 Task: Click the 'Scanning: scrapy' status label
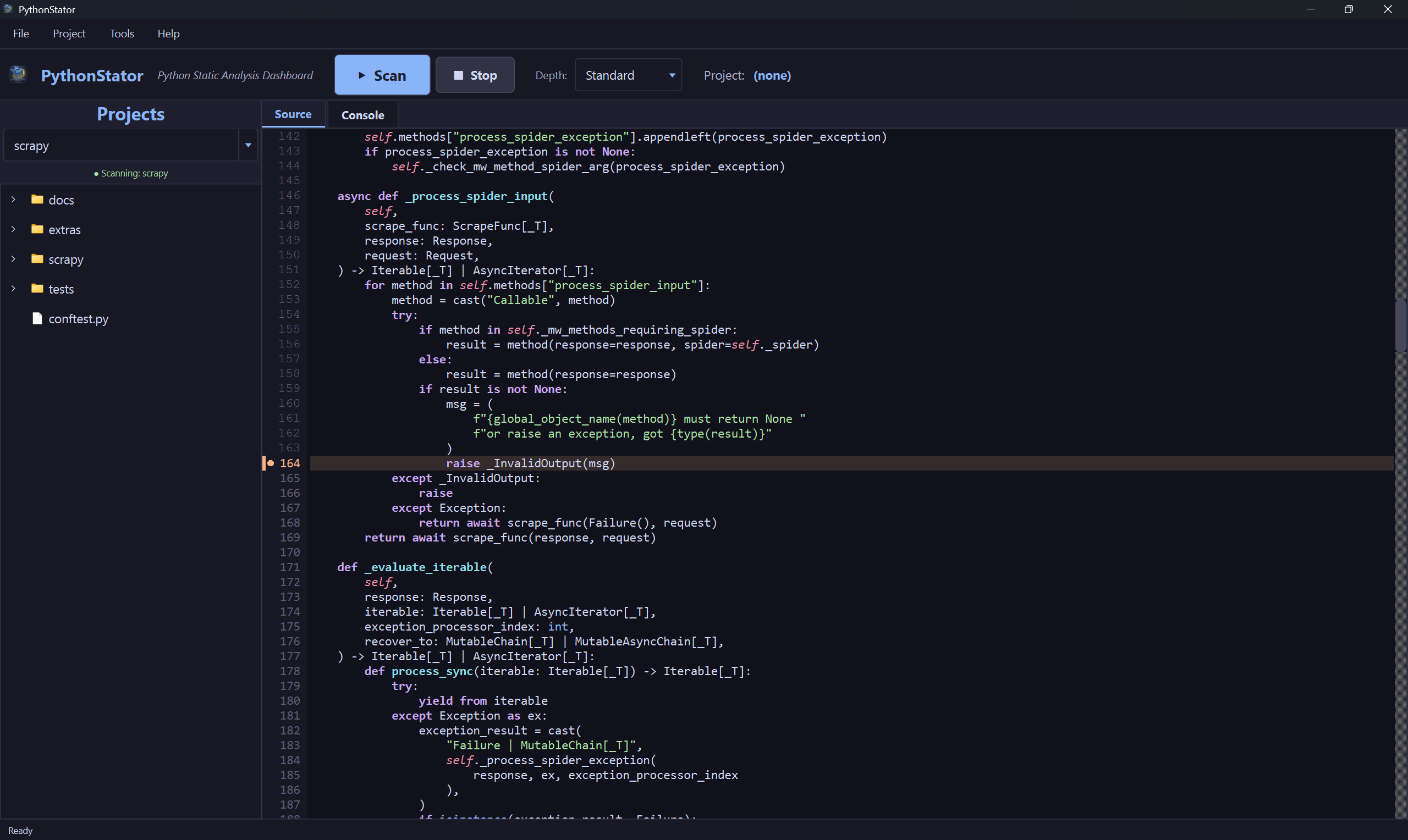click(131, 173)
